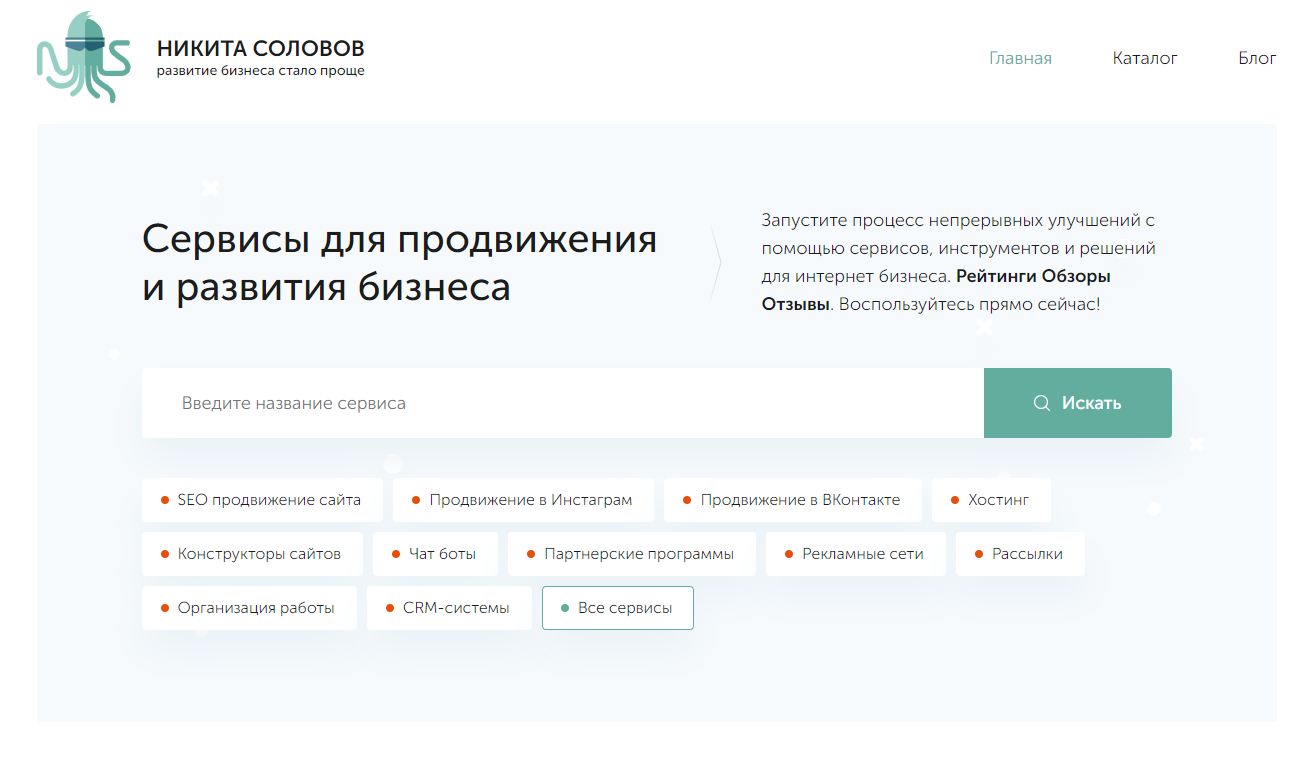Screen dimensions: 1310x761
Task: Select the Чат боты filter
Action: 435,553
